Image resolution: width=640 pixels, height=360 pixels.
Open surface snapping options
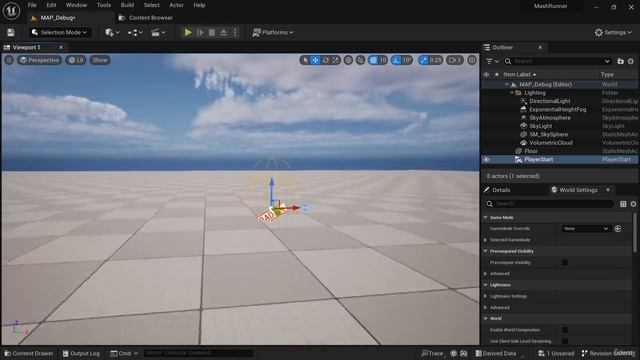tap(360, 60)
